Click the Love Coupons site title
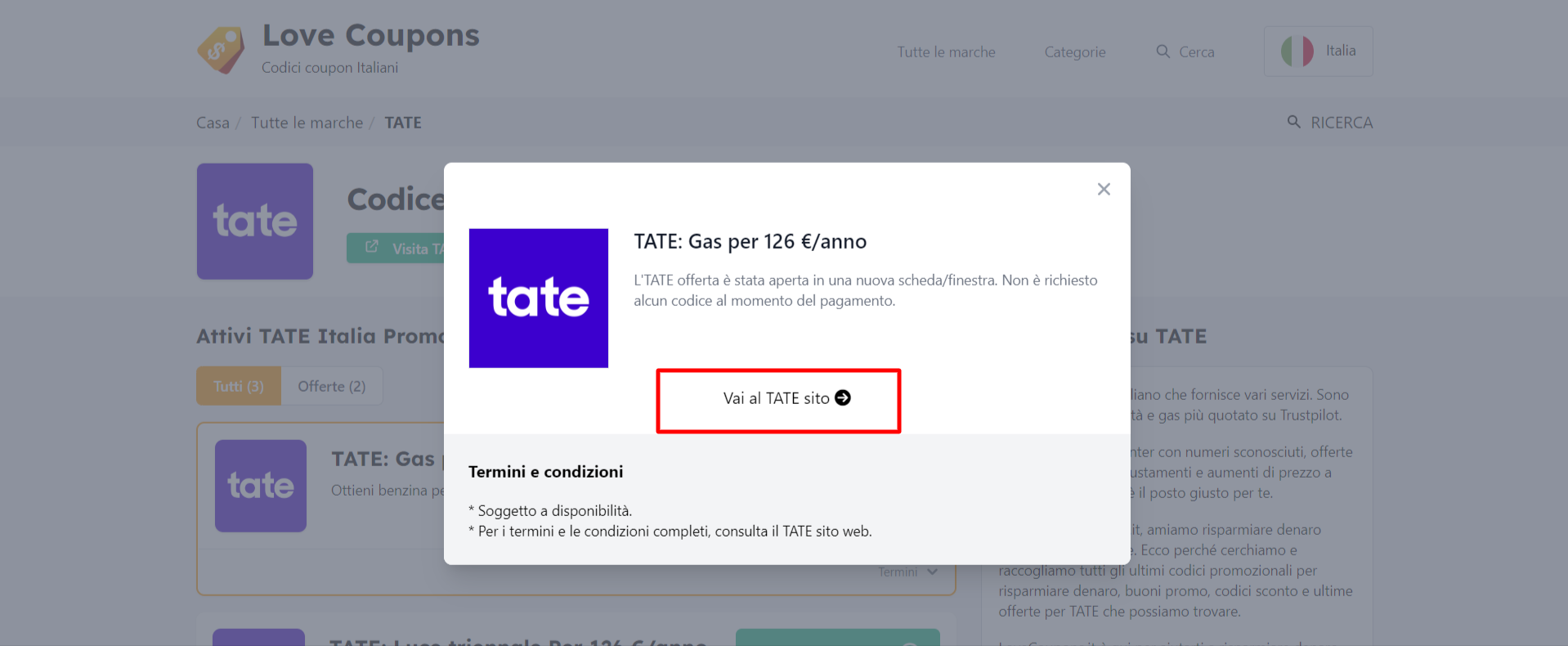This screenshot has height=646, width=1568. pos(371,35)
